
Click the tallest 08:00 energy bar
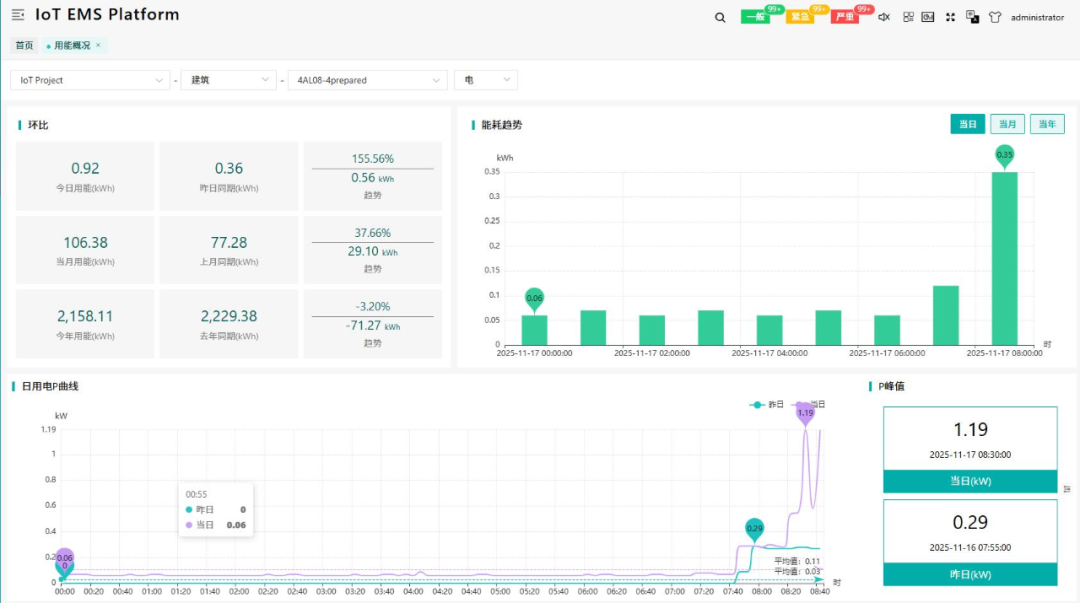(1004, 258)
